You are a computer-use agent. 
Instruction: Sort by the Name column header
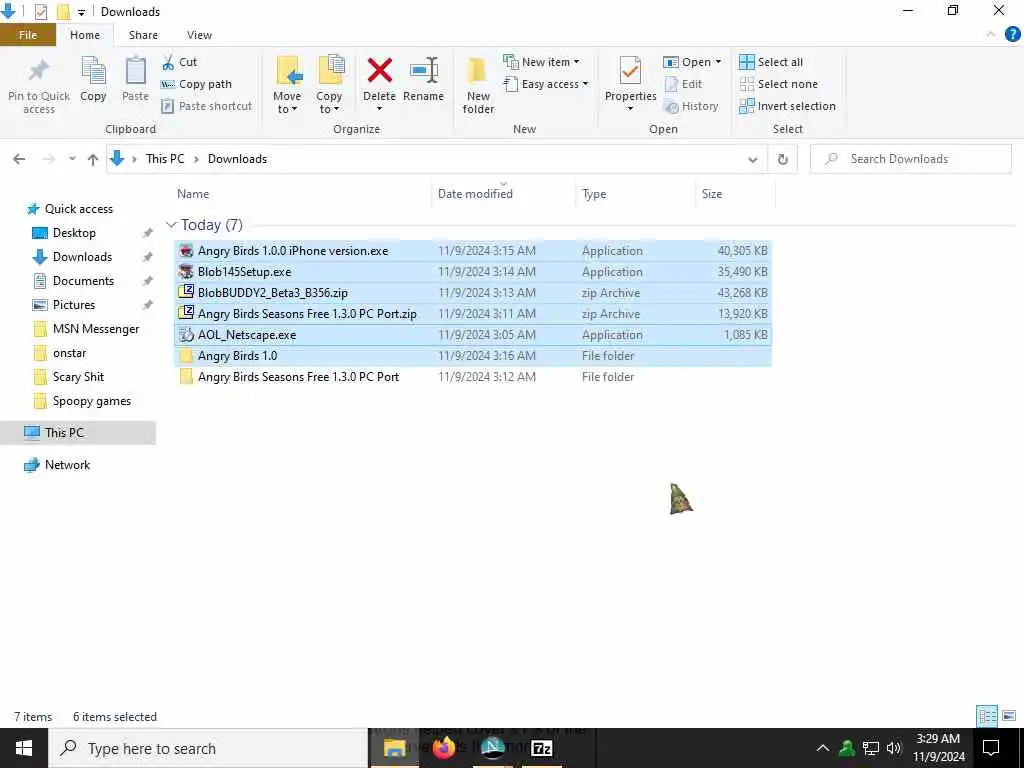tap(193, 194)
